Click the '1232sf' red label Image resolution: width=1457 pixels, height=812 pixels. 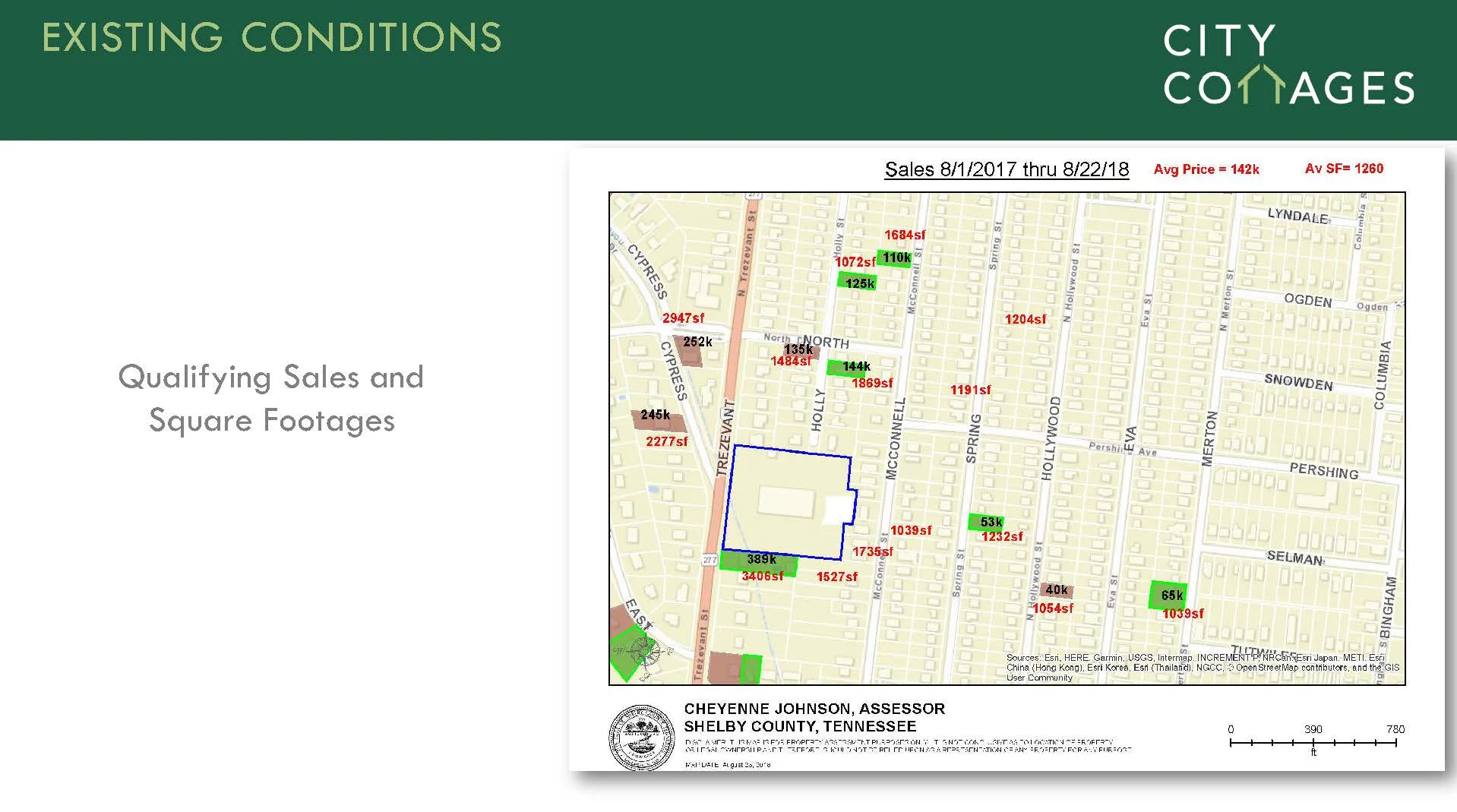1002,537
